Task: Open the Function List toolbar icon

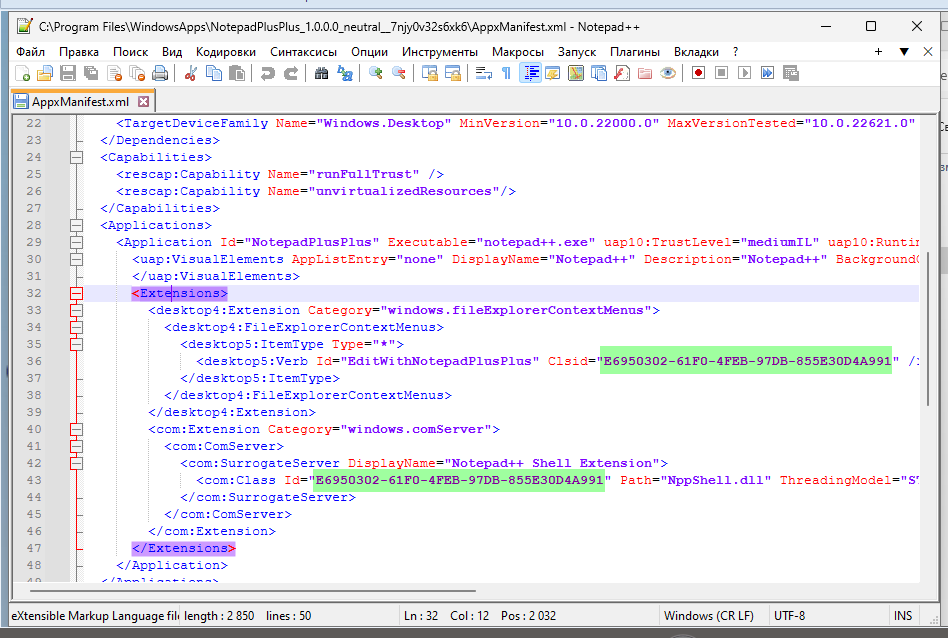Action: [622, 74]
